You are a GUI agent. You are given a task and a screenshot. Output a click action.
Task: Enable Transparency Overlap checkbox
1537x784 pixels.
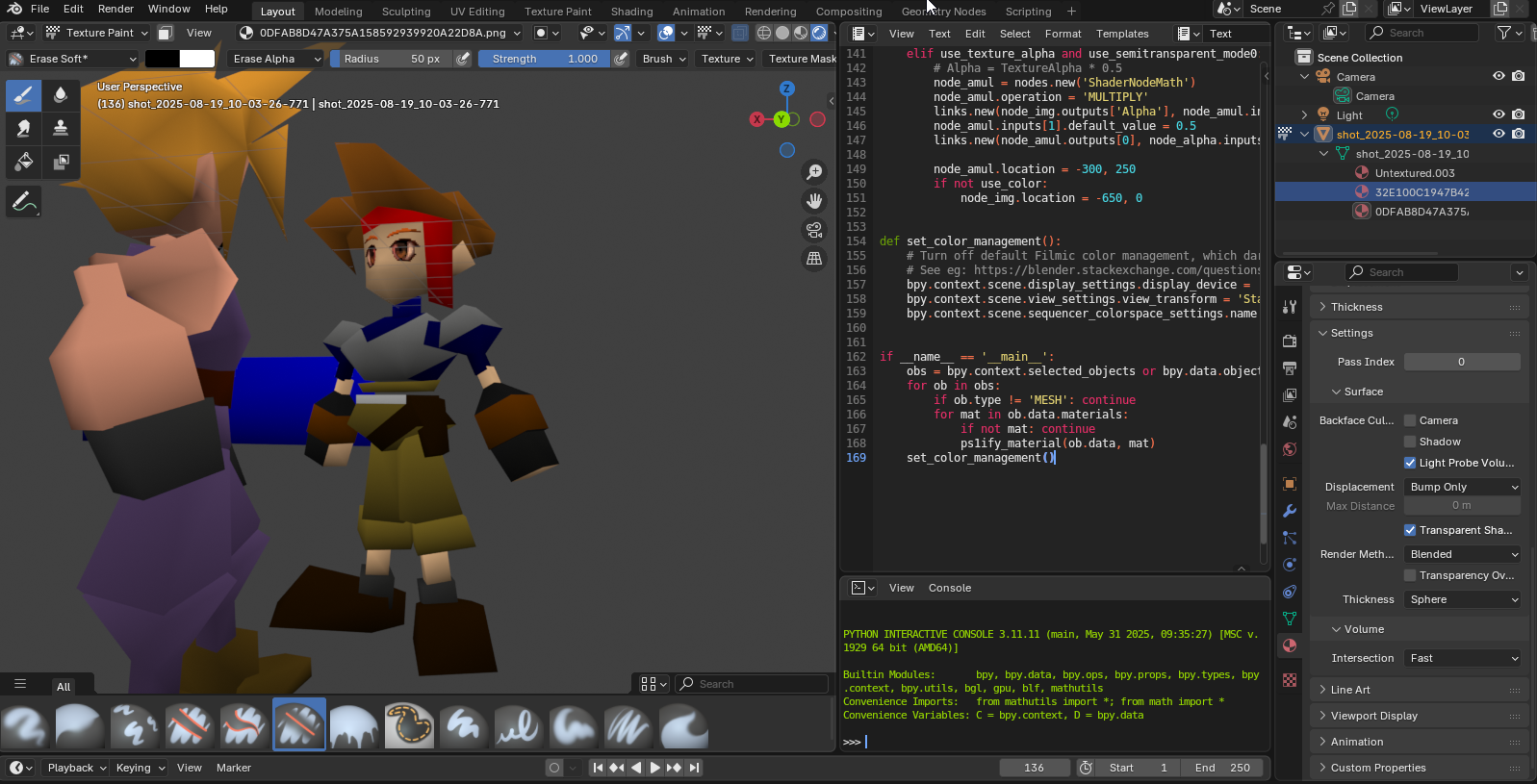pyautogui.click(x=1410, y=575)
